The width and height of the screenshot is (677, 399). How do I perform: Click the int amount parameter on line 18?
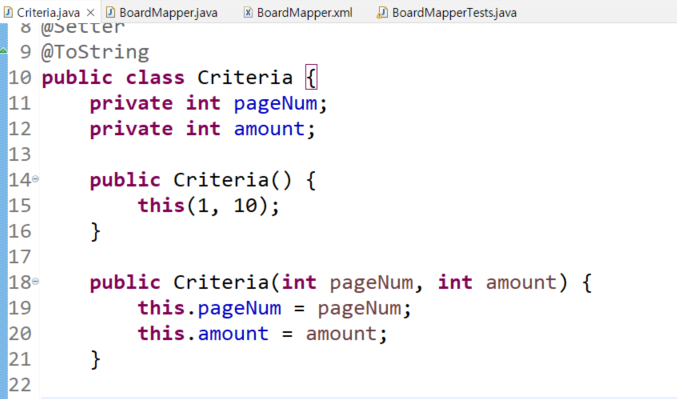click(497, 283)
